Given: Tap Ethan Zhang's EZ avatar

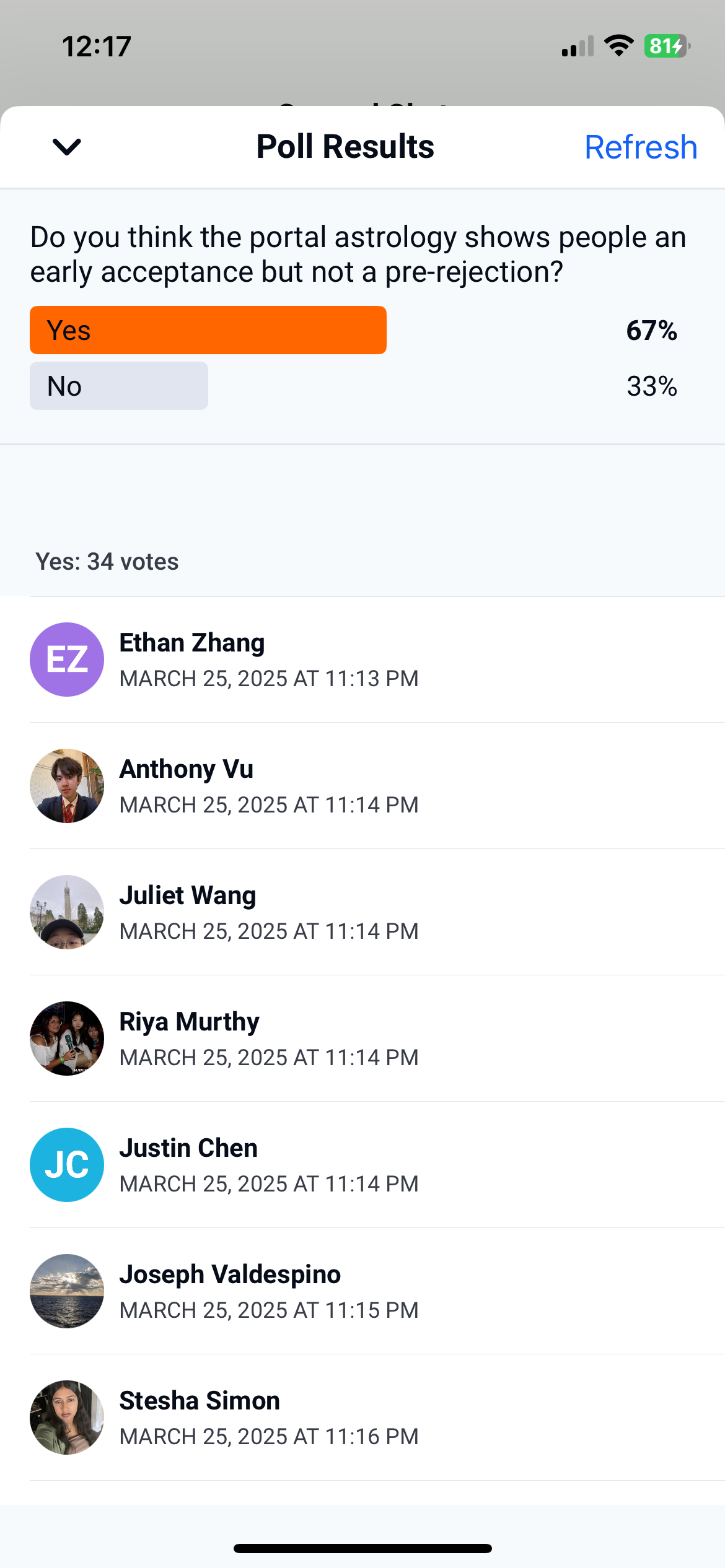Looking at the screenshot, I should pos(67,660).
